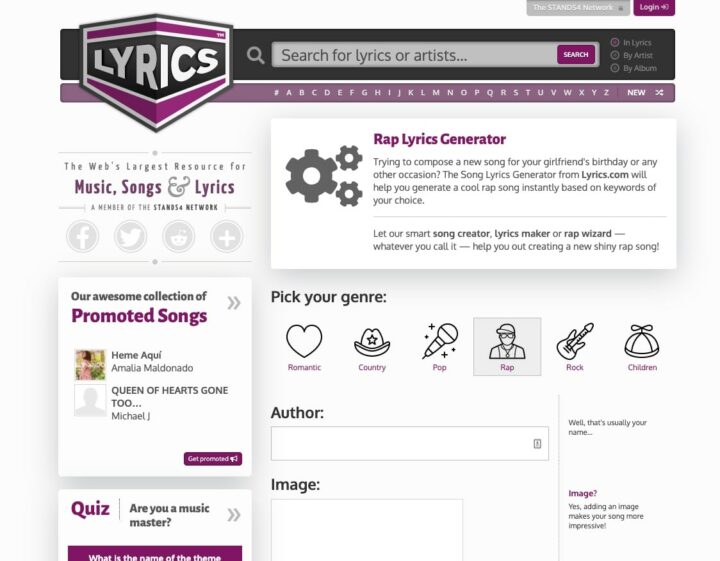The image size is (720, 561).
Task: Select the 'By Album' search option
Action: [615, 68]
